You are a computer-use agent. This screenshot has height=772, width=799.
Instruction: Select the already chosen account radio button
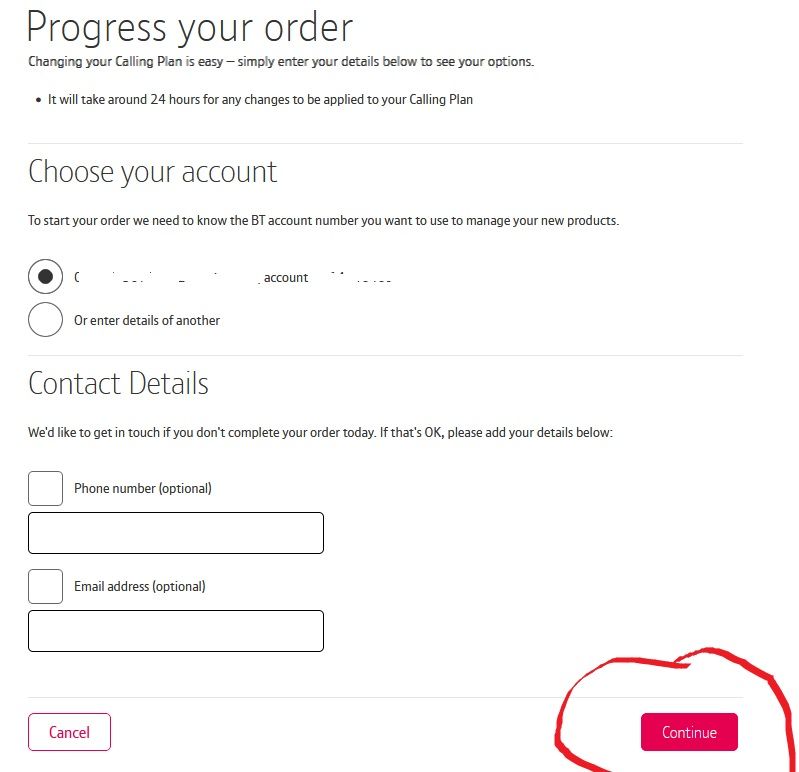pos(45,277)
